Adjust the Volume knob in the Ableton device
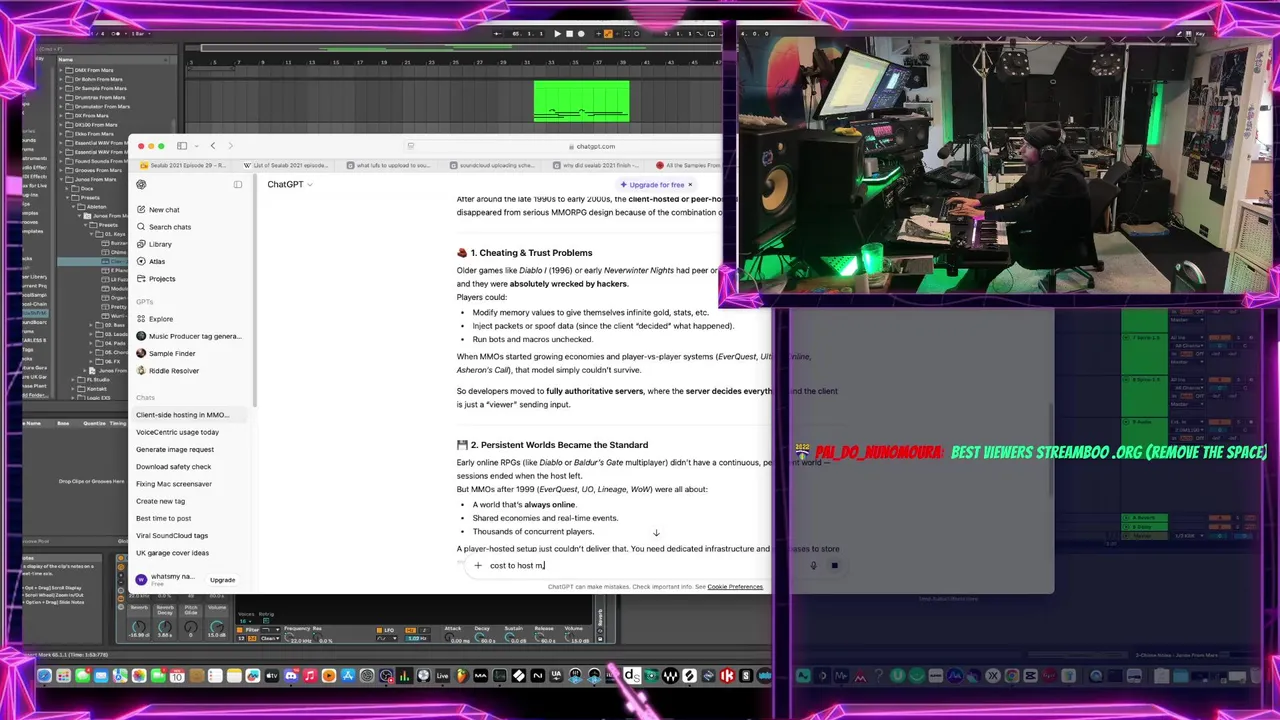1280x720 pixels. click(216, 628)
